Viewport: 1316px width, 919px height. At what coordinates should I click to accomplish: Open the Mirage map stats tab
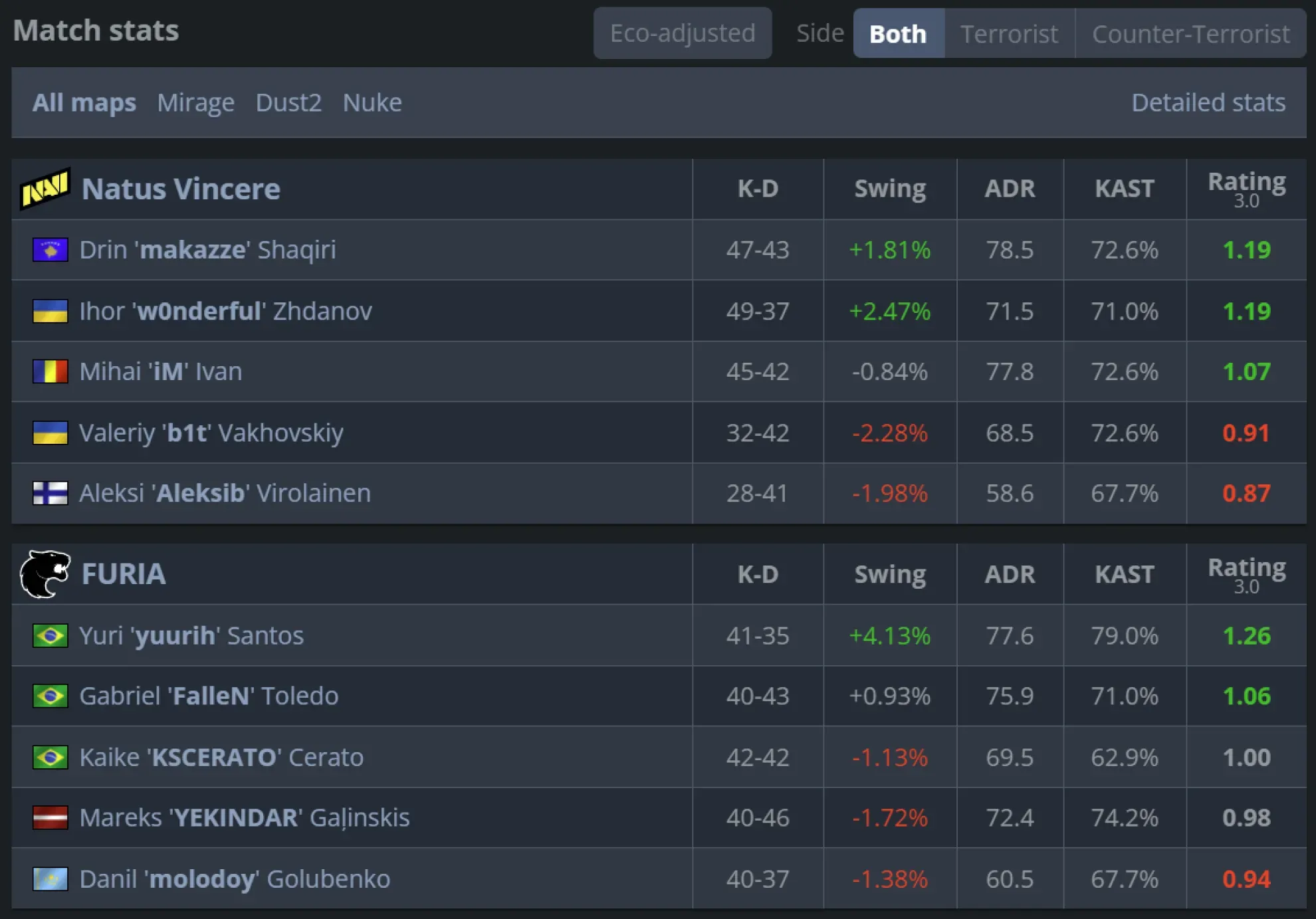(x=195, y=102)
